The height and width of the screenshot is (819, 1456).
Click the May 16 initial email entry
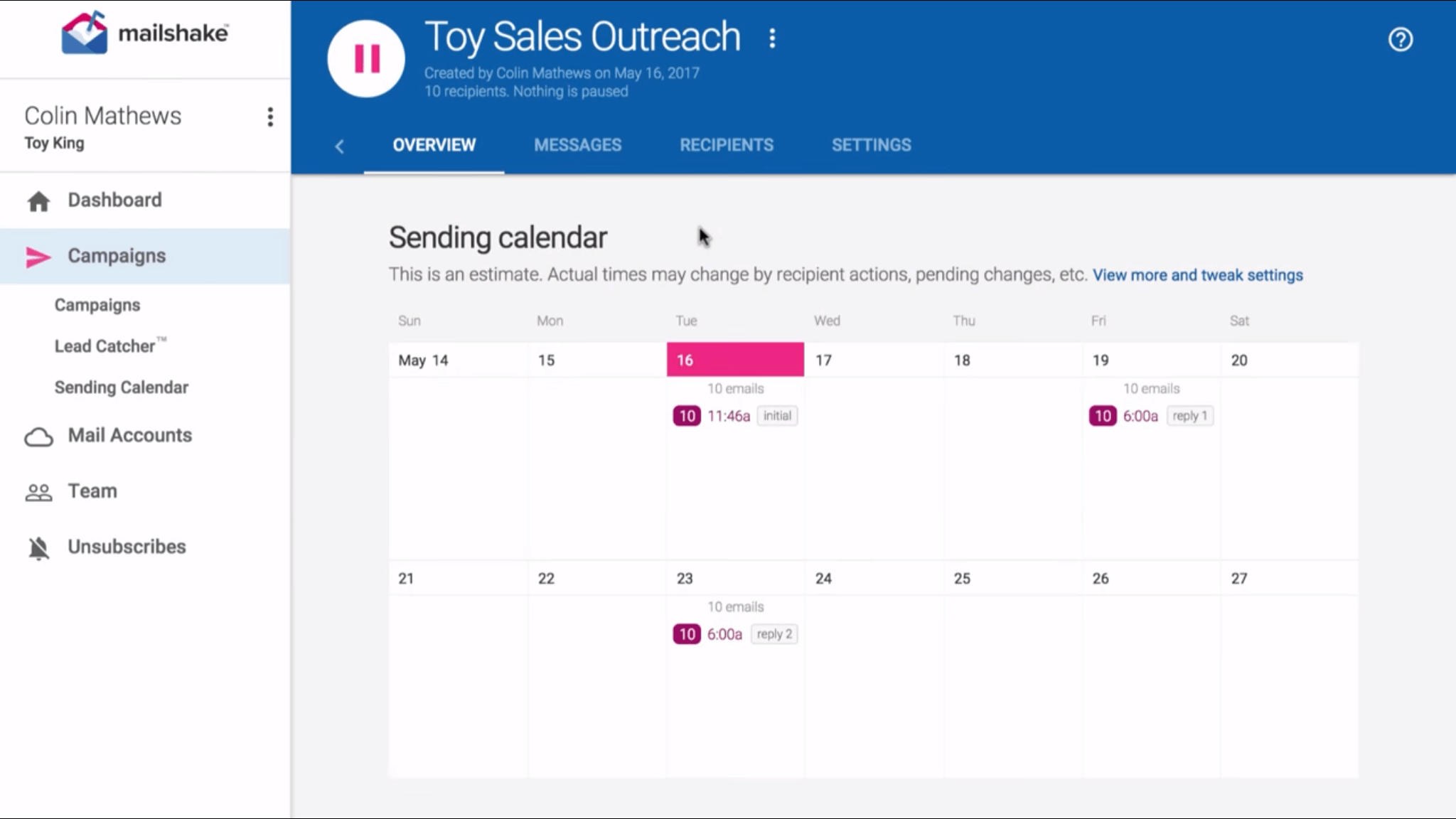pos(734,415)
